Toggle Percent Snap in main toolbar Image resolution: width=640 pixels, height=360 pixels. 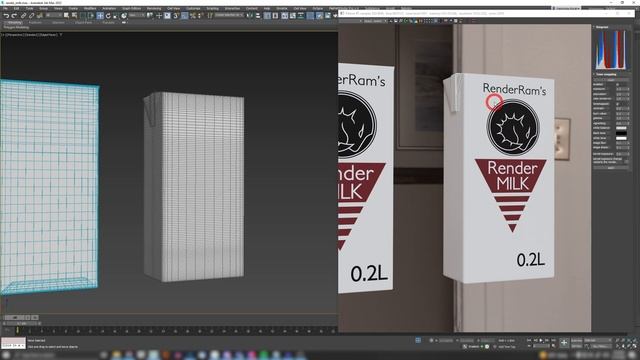[193, 16]
